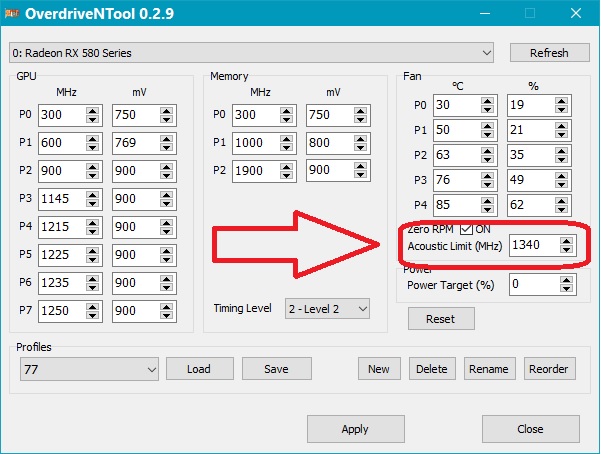The image size is (601, 454).
Task: Decrease Memory P0 mV with down arrow
Action: [x=360, y=119]
